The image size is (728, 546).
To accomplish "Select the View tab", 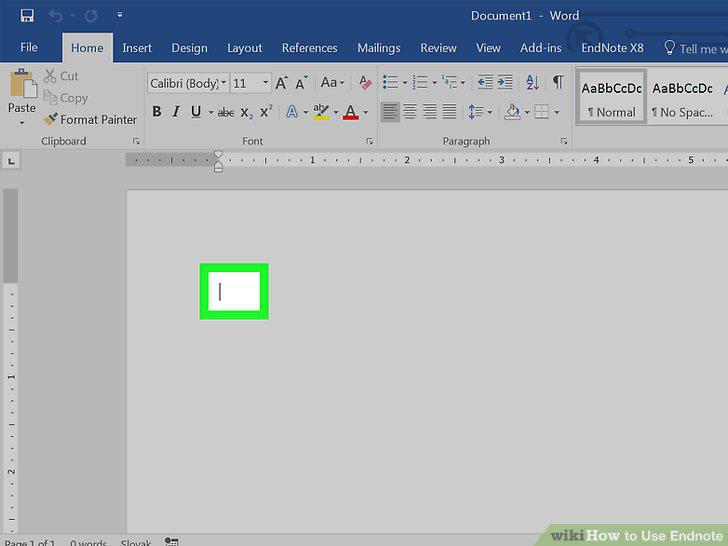I will point(488,48).
